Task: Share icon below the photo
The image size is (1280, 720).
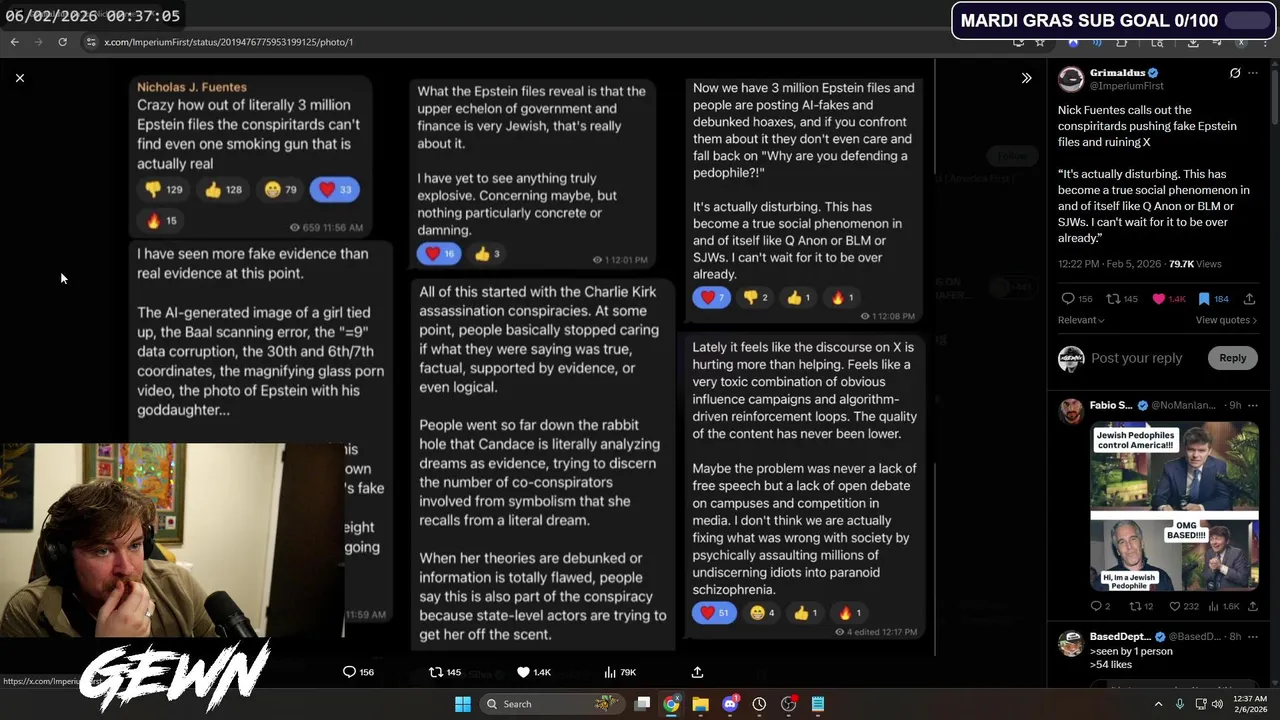Action: tap(697, 672)
